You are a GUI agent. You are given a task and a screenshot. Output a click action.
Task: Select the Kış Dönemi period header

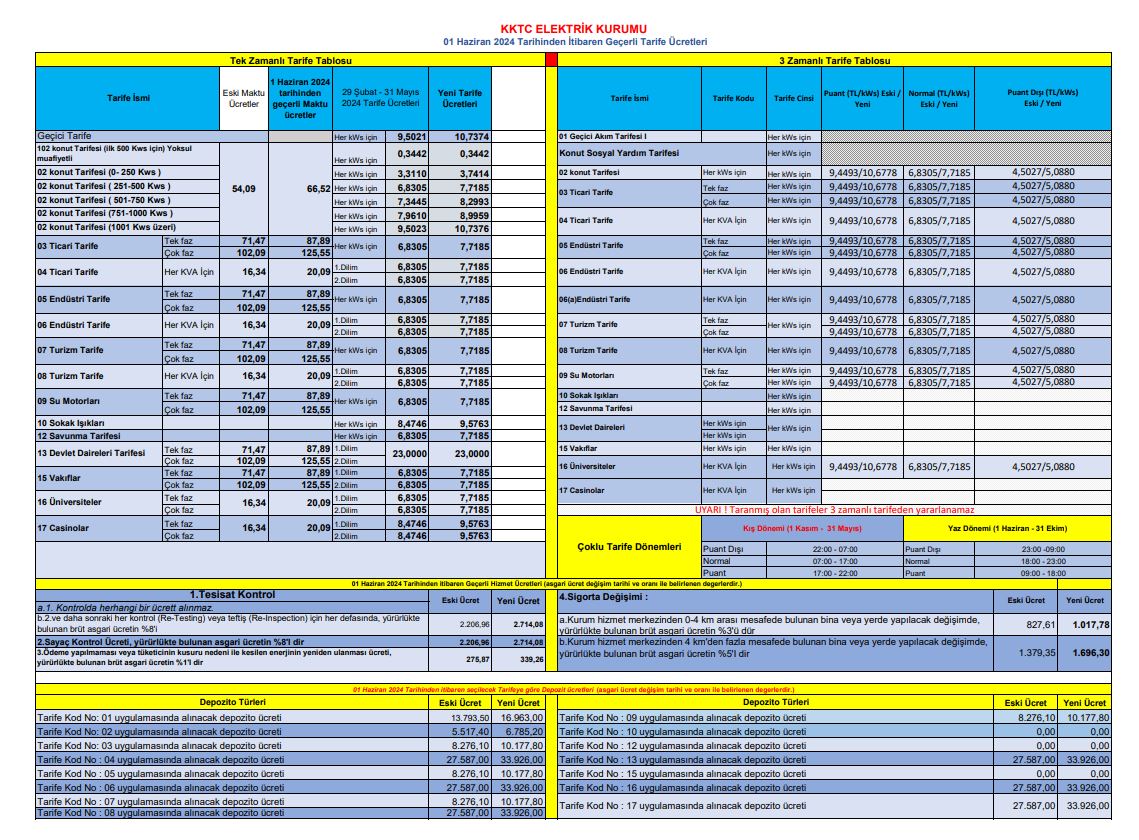click(801, 527)
